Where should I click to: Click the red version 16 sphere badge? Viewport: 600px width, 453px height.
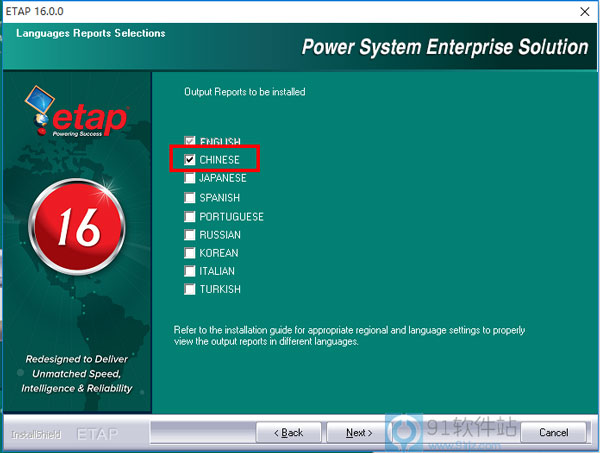[x=78, y=227]
